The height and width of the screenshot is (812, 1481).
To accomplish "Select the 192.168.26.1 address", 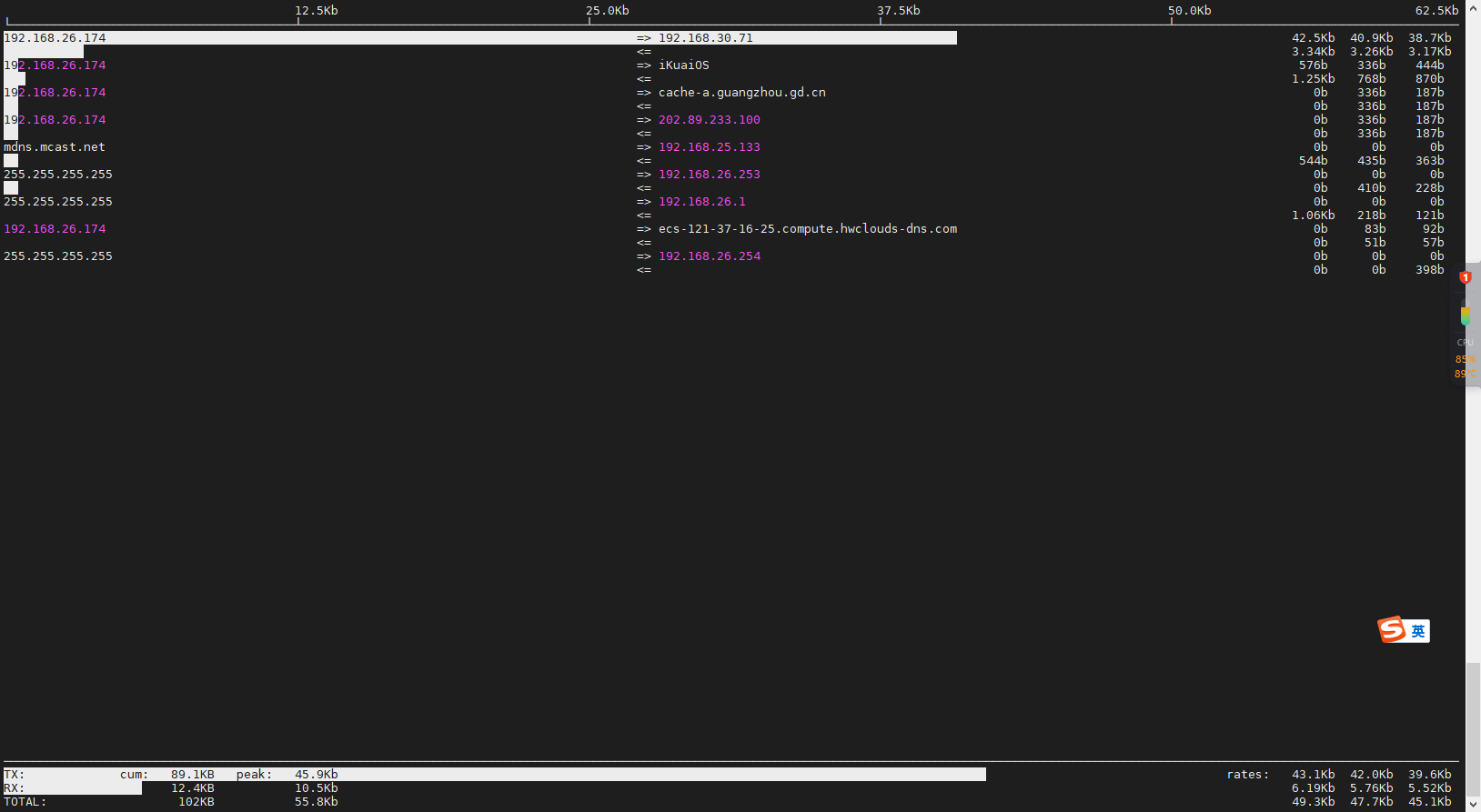I will [702, 201].
